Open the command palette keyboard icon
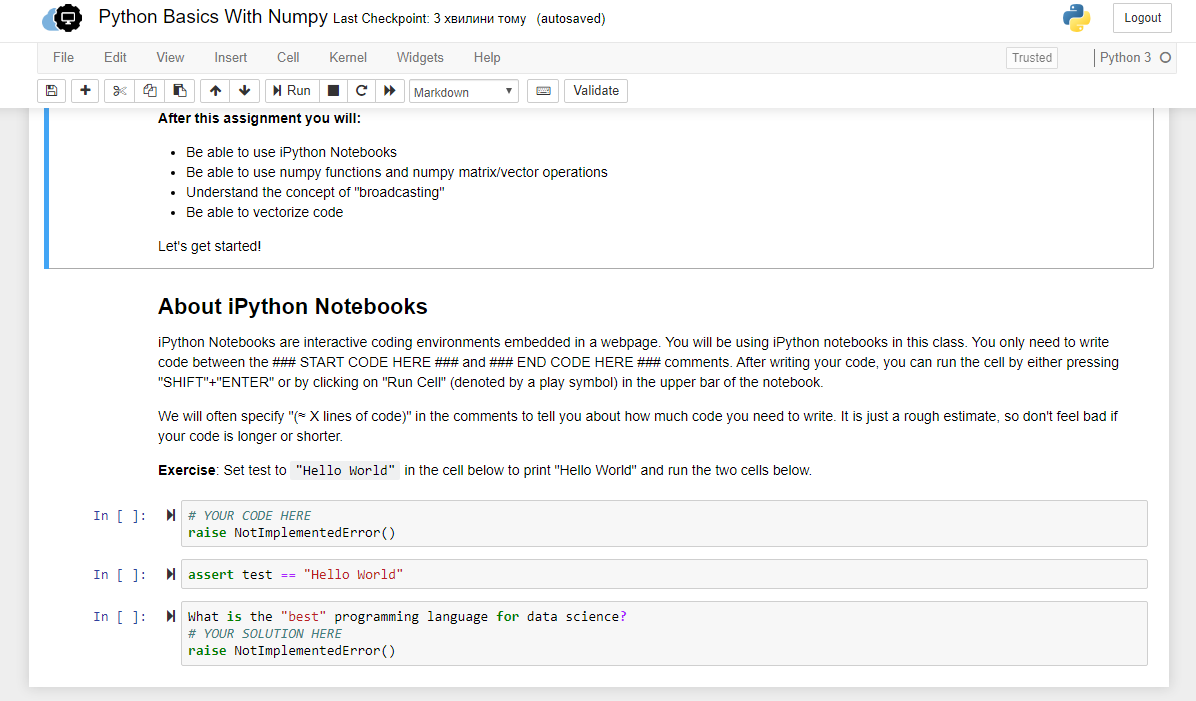The width and height of the screenshot is (1196, 701). coord(543,91)
